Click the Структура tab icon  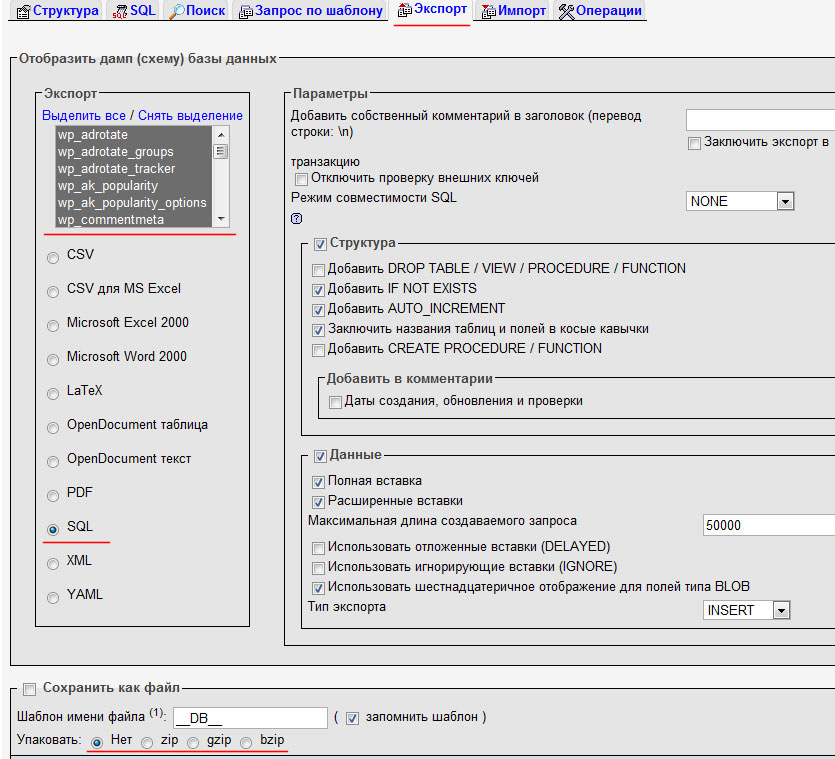tap(23, 12)
